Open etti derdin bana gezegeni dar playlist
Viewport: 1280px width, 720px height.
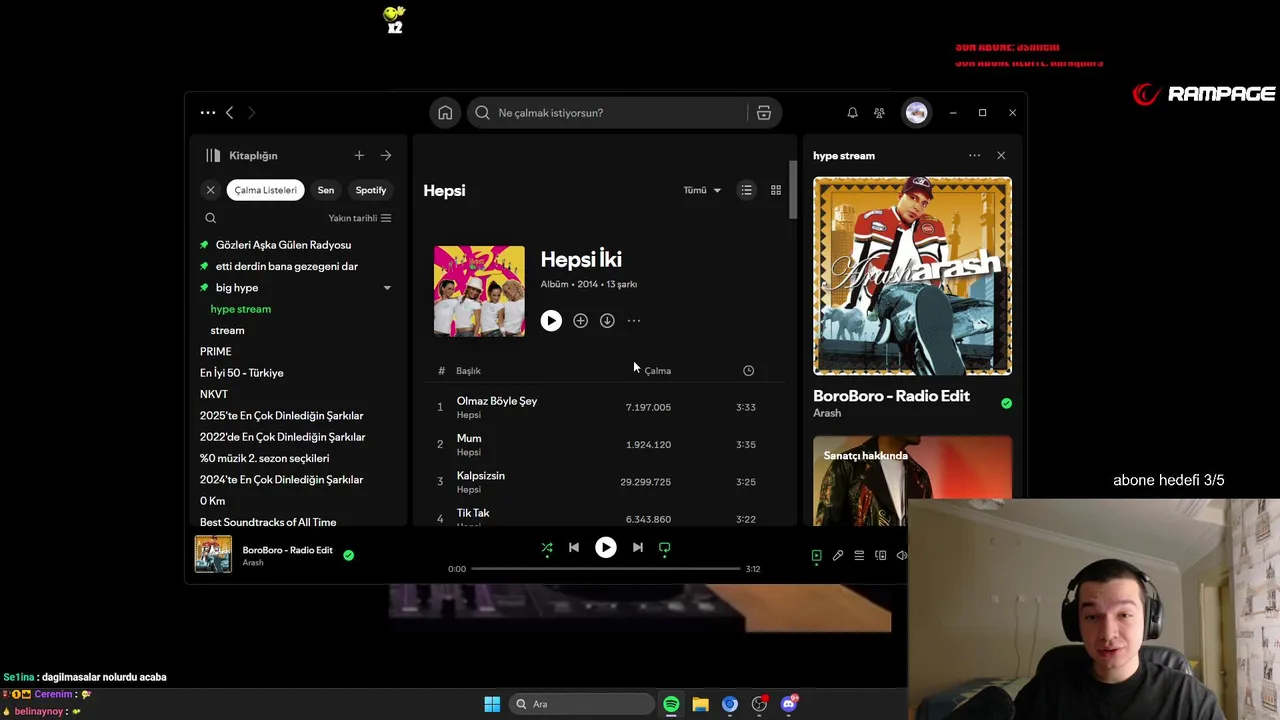tap(286, 266)
